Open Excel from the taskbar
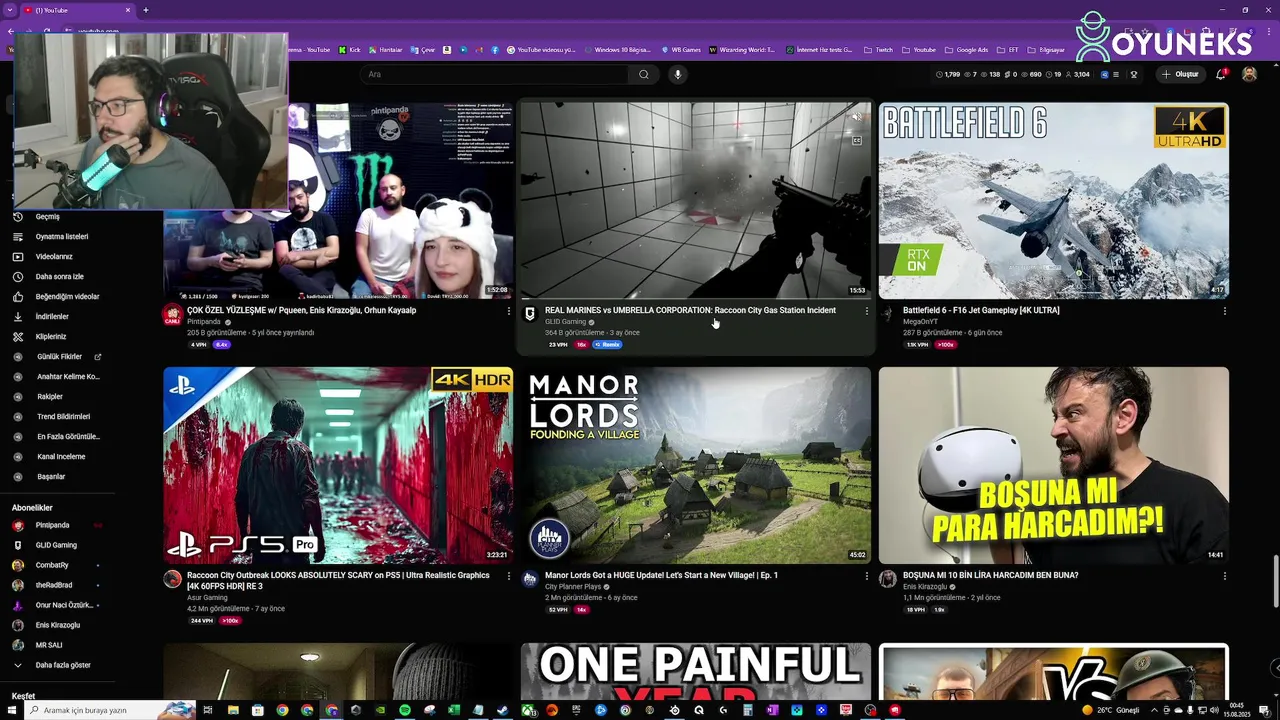Viewport: 1280px width, 720px height. coord(454,710)
